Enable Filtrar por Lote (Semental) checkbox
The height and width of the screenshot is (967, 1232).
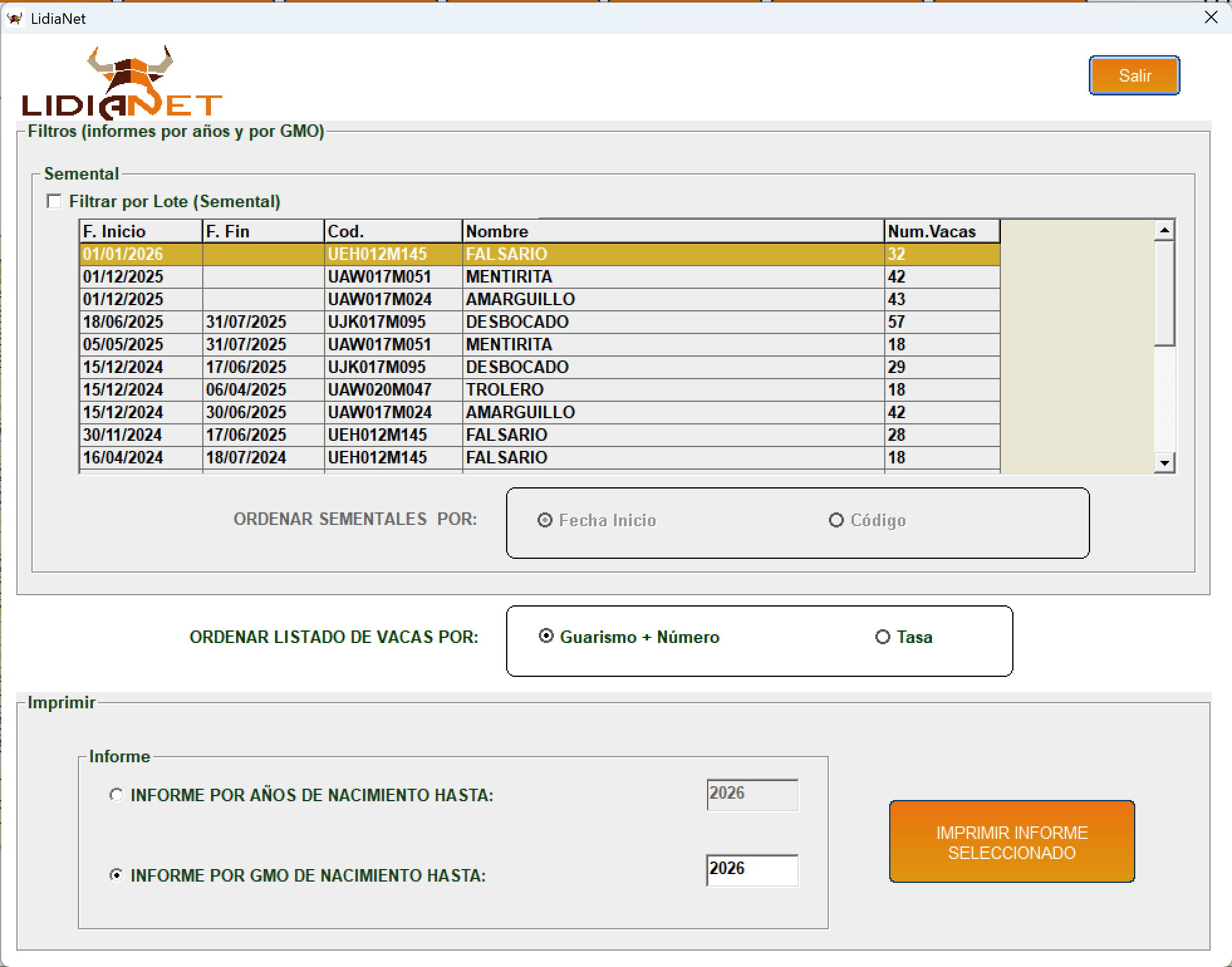(55, 202)
